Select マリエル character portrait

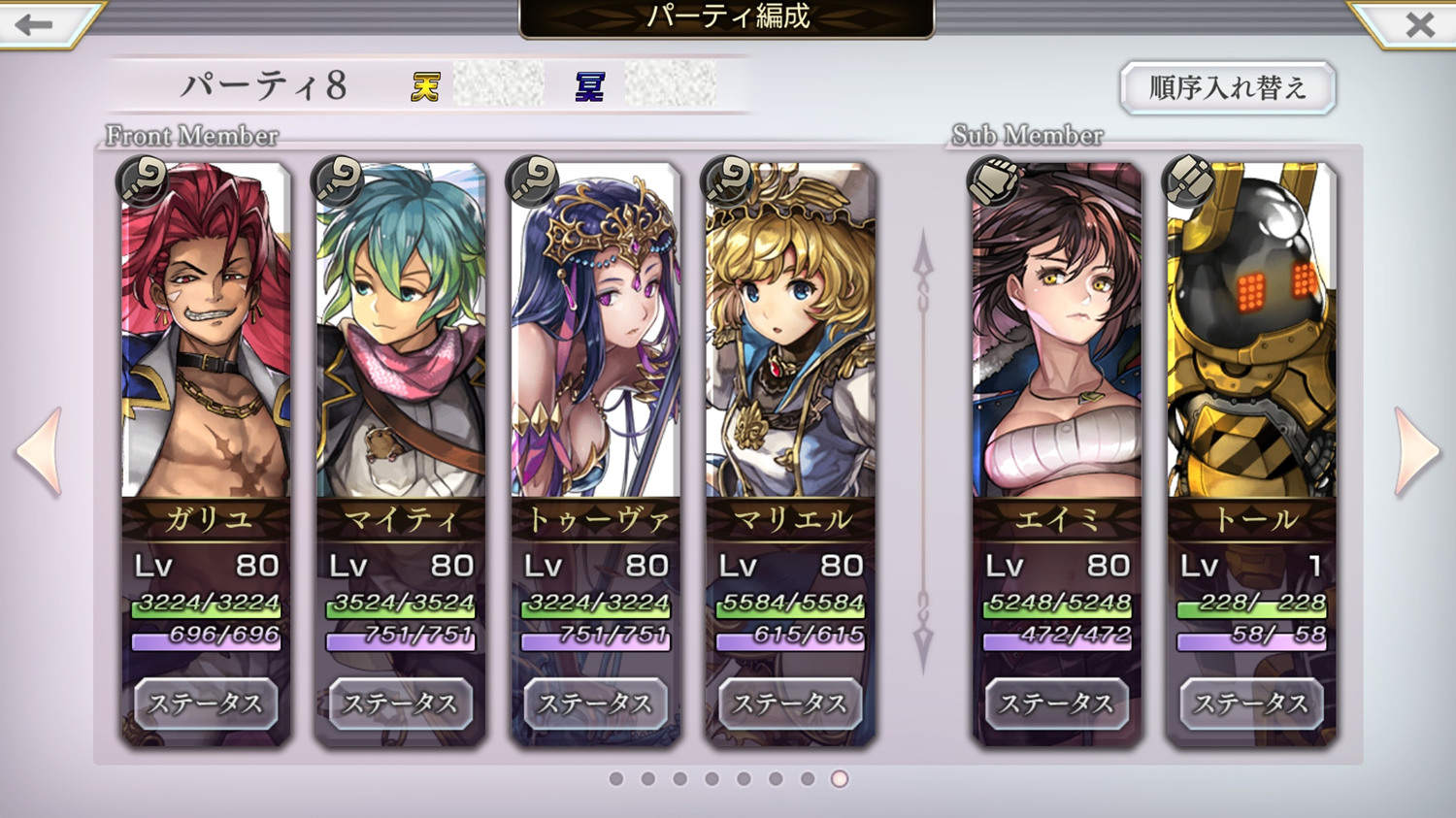coord(790,330)
